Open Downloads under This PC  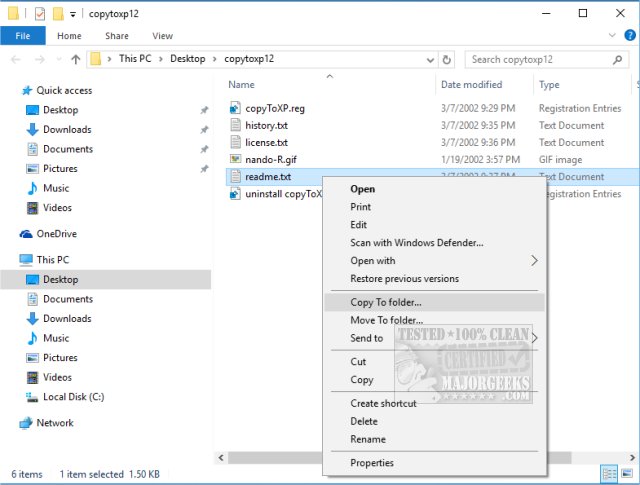[67, 318]
